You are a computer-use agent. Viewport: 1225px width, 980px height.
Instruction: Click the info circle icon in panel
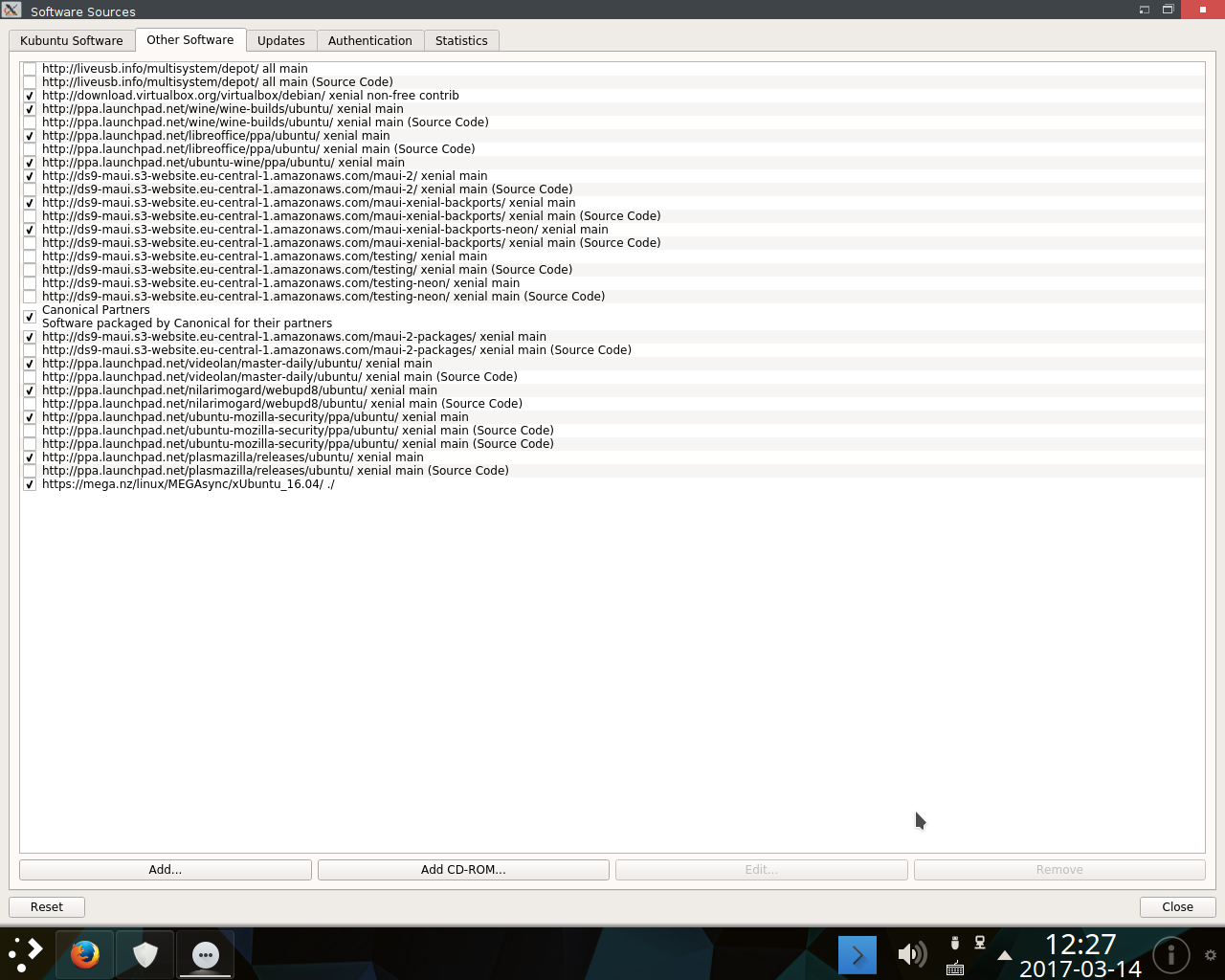coord(1170,955)
